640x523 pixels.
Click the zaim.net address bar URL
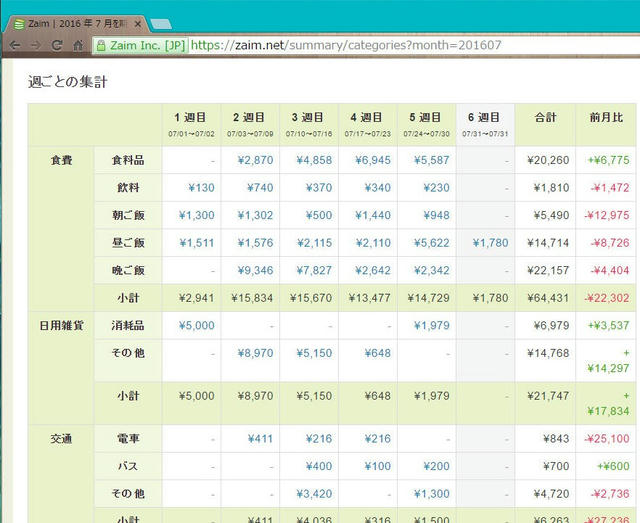pyautogui.click(x=346, y=45)
